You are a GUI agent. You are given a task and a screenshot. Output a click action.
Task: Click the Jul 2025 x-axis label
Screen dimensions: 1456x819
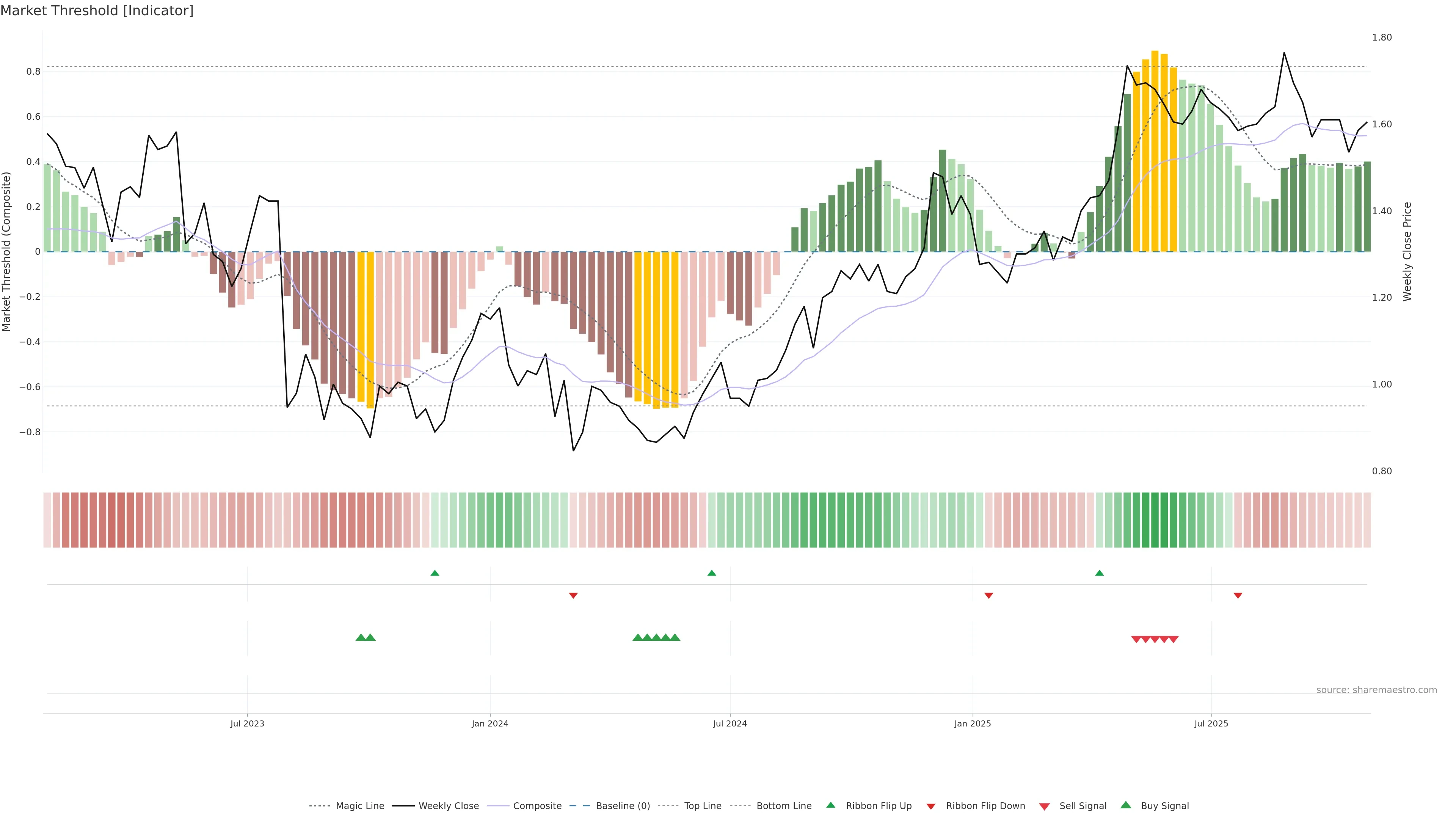[1211, 723]
